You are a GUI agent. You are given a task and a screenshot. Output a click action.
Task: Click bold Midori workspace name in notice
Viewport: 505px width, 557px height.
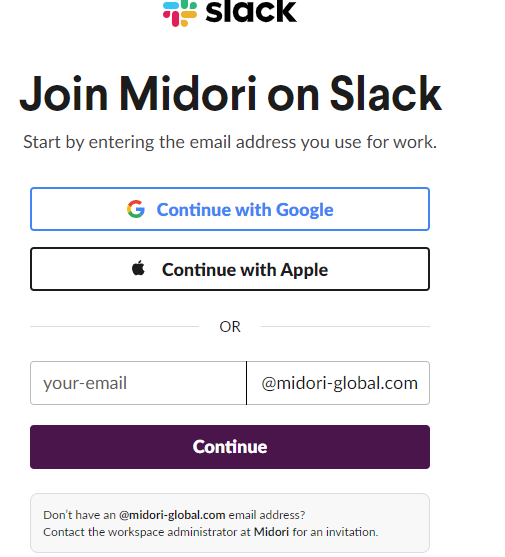pos(271,532)
